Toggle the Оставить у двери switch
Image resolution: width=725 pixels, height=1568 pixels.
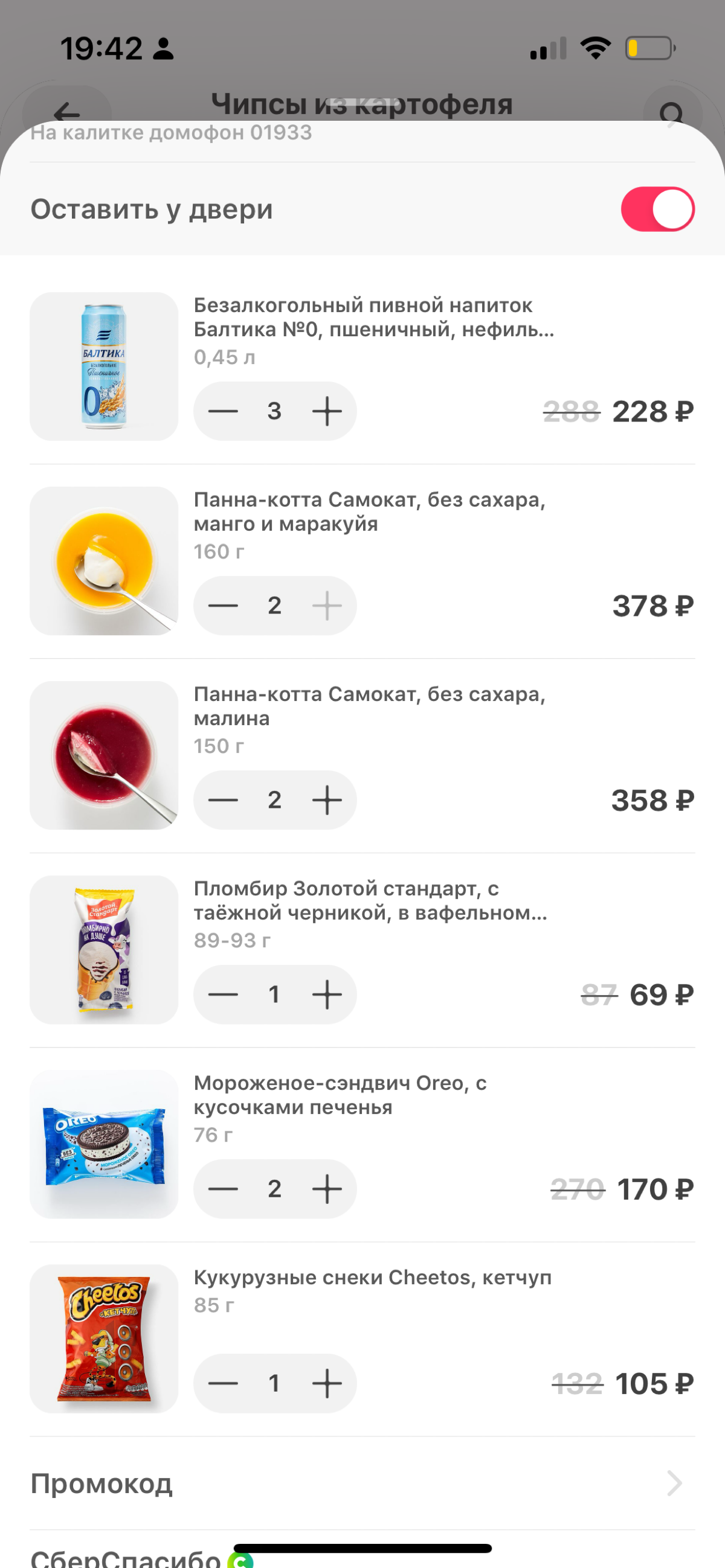tap(657, 210)
